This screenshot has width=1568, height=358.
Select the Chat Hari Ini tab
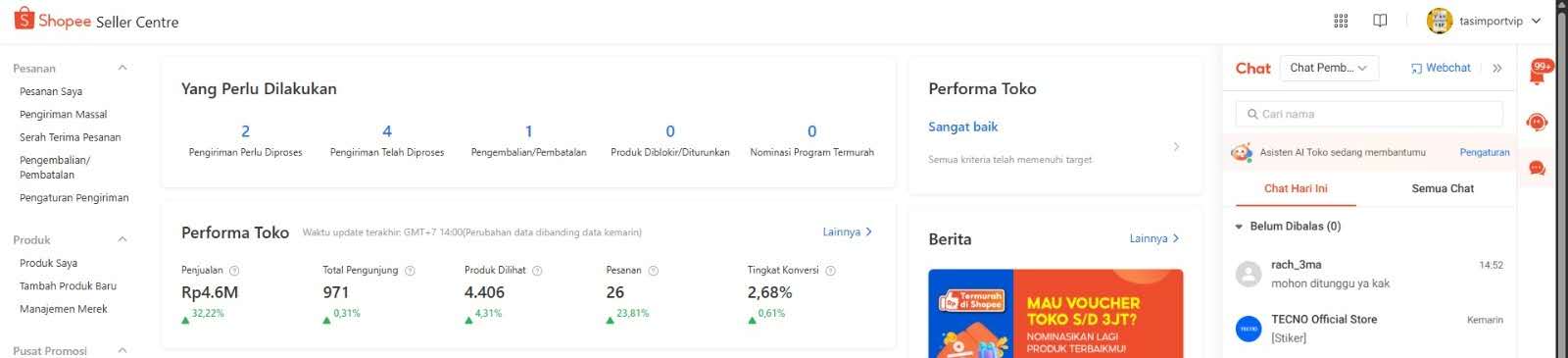tap(1296, 188)
